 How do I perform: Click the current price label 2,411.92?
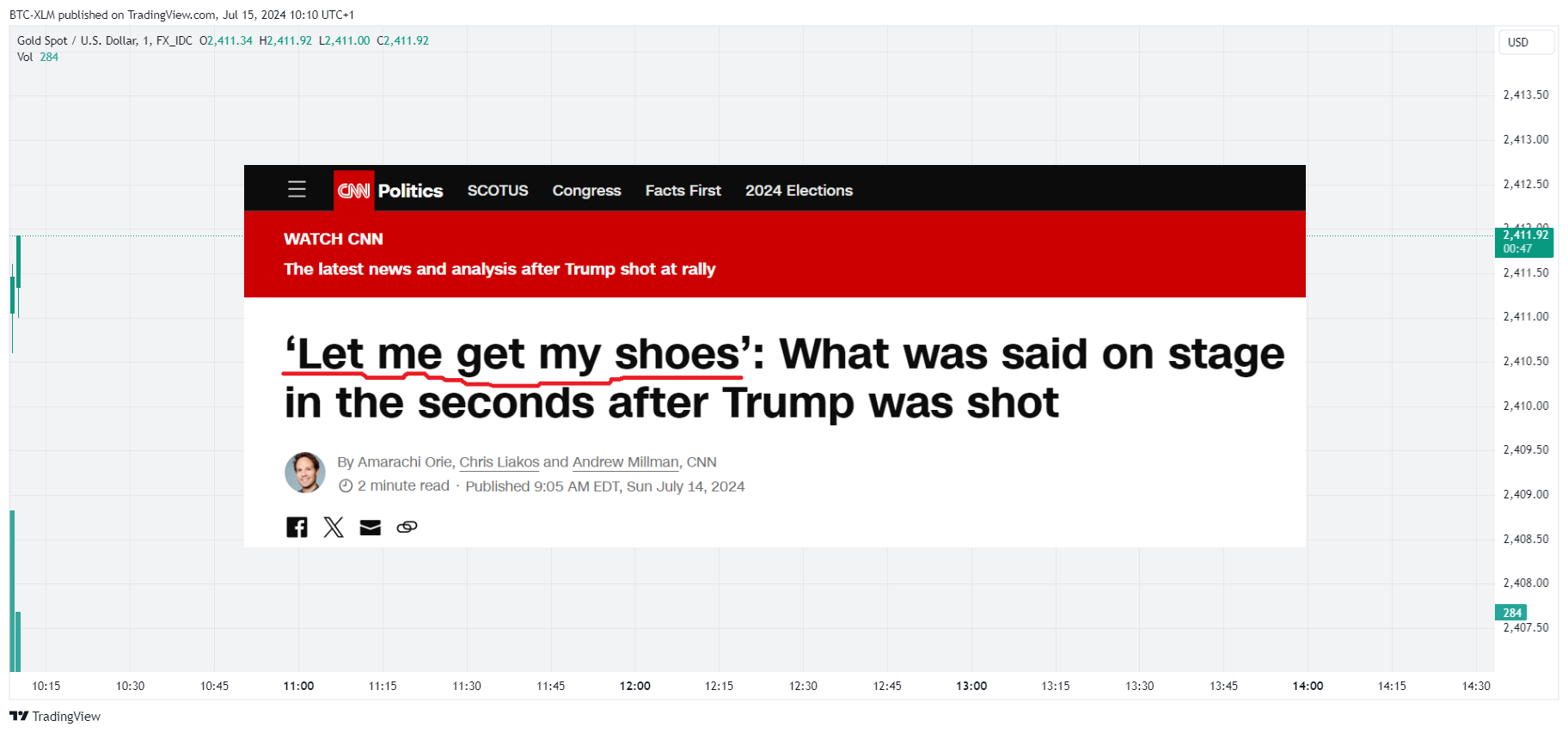(x=1524, y=242)
